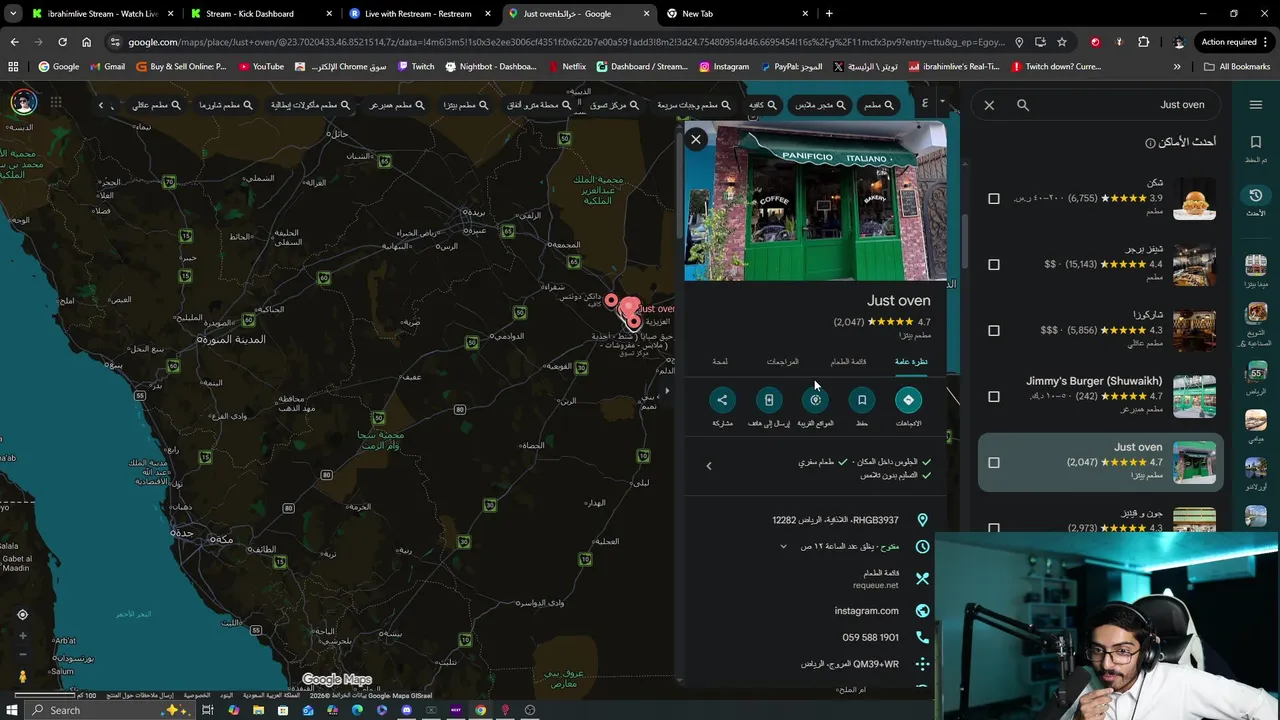Click the Save (حفظ) bookmark icon
Viewport: 1280px width, 720px height.
coord(862,400)
